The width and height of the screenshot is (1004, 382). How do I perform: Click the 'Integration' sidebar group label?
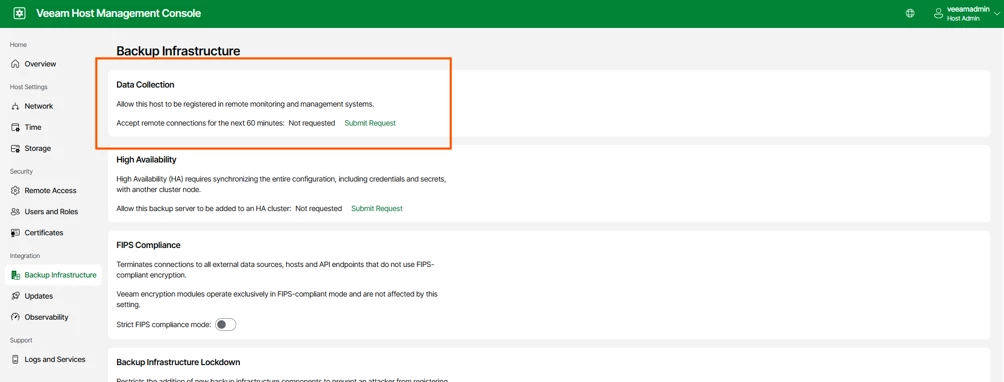tap(25, 256)
